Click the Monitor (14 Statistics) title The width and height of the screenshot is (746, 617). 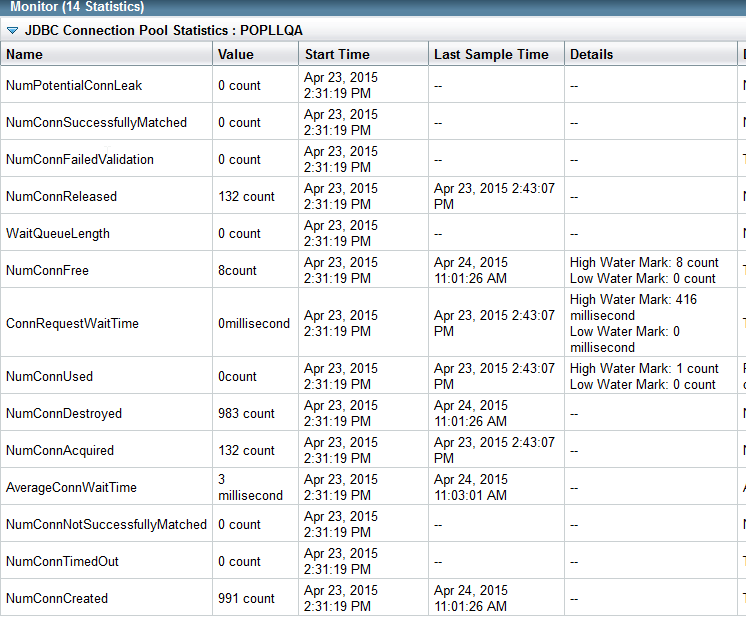tap(77, 7)
